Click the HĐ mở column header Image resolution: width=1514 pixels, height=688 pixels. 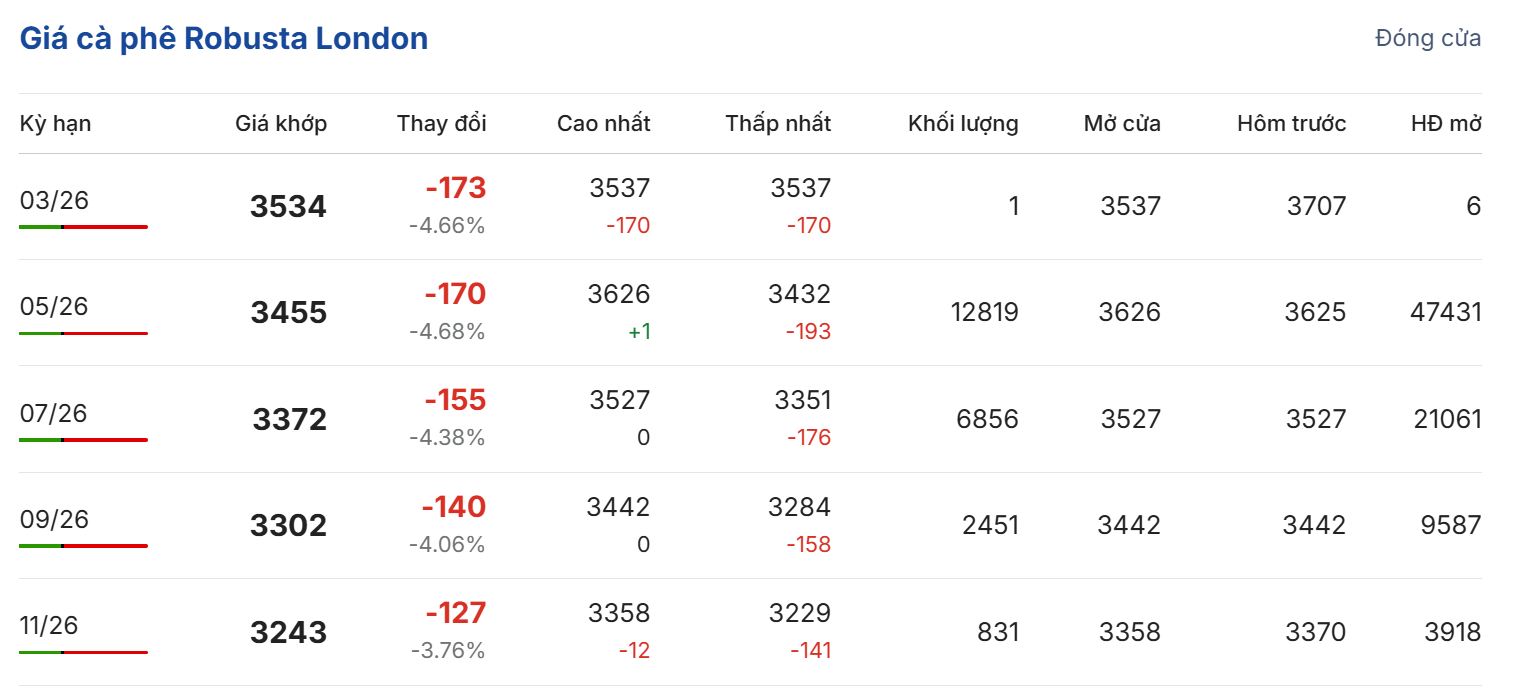tap(1446, 123)
